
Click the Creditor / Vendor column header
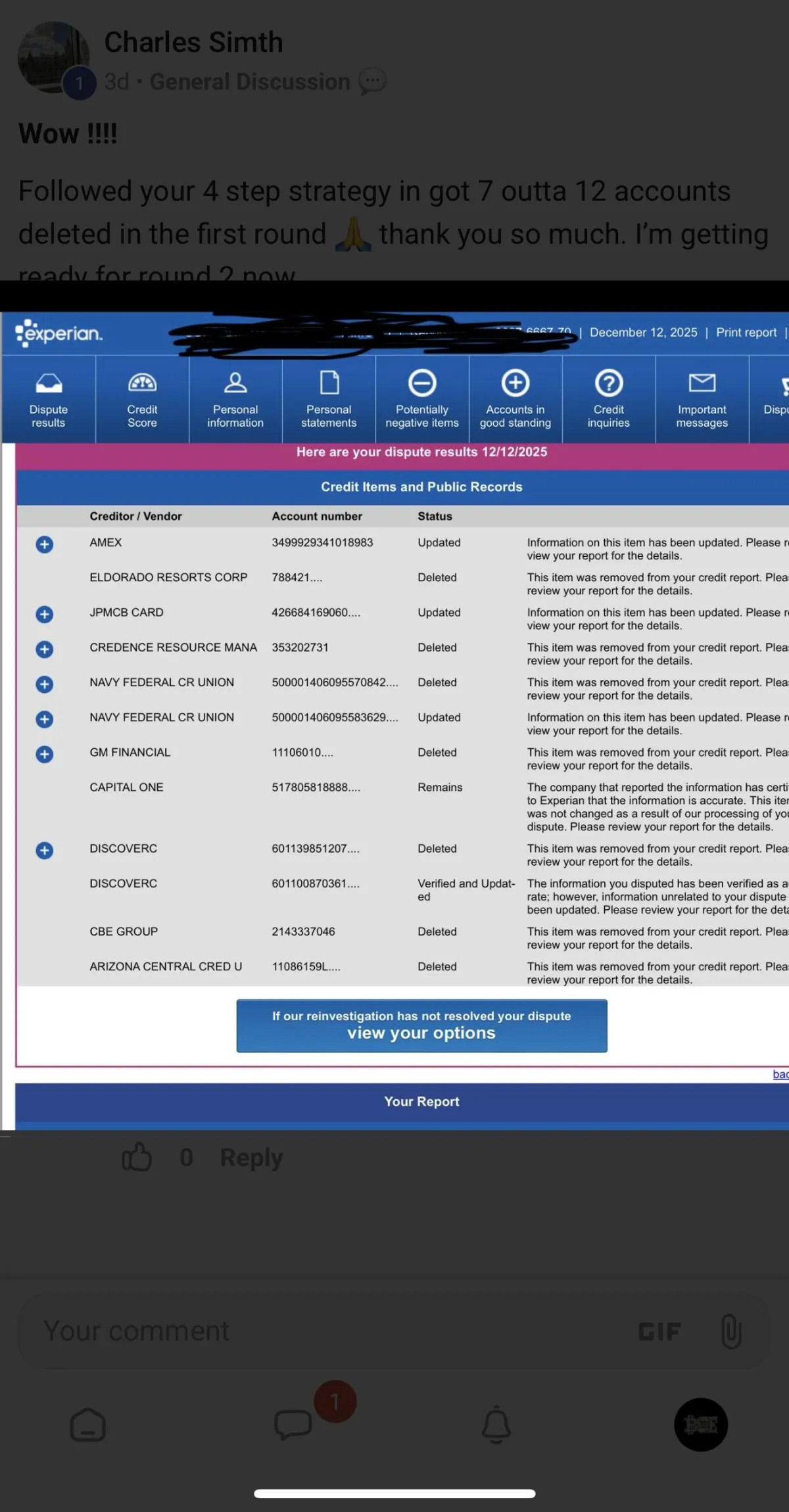[135, 516]
